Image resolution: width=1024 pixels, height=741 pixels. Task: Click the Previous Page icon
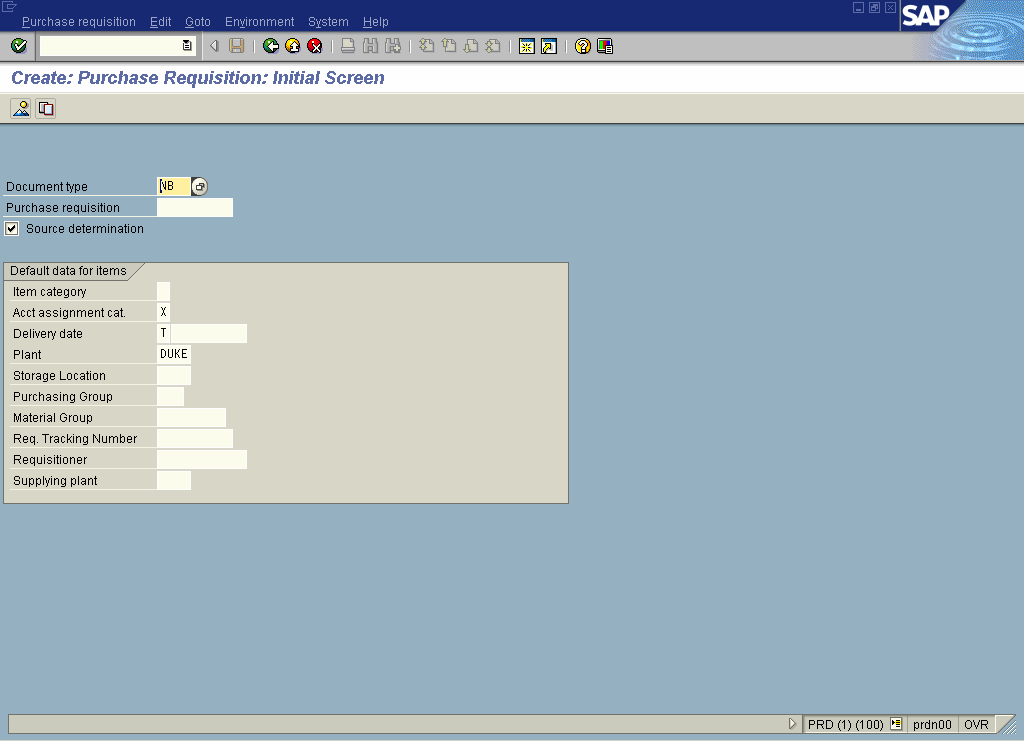pos(449,46)
